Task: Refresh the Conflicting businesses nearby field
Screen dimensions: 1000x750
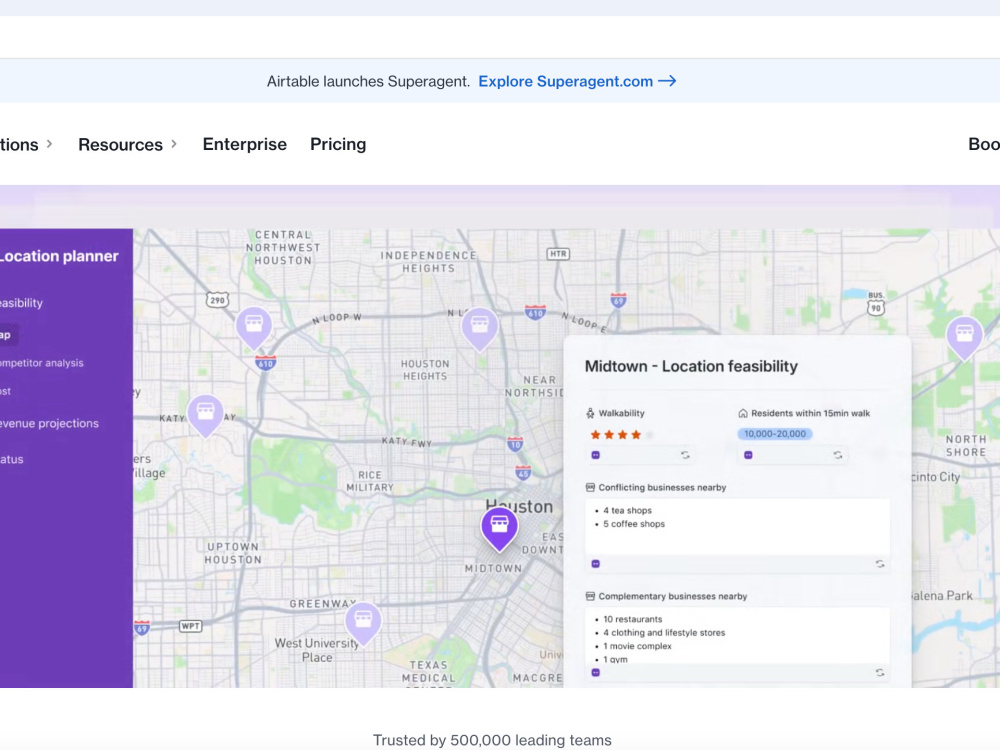Action: click(x=879, y=564)
